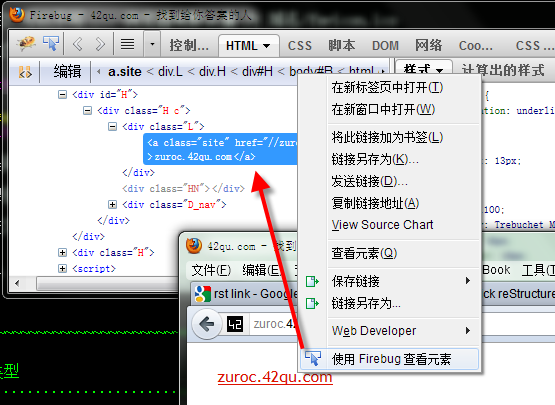Choose 使用 Firebug 查看元素
Viewport: 555px width, 405px height.
tap(390, 359)
